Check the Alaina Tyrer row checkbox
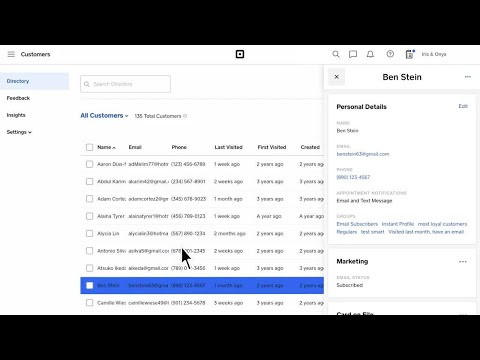 [x=89, y=216]
